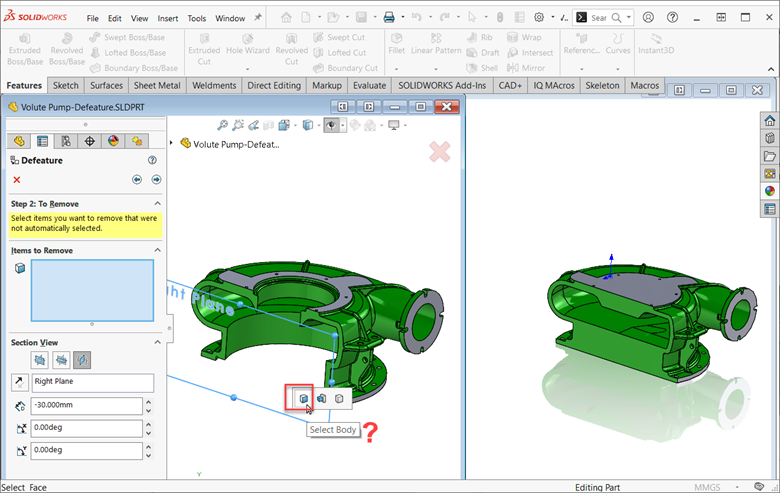Toggle the second Section View plane button

point(61,360)
